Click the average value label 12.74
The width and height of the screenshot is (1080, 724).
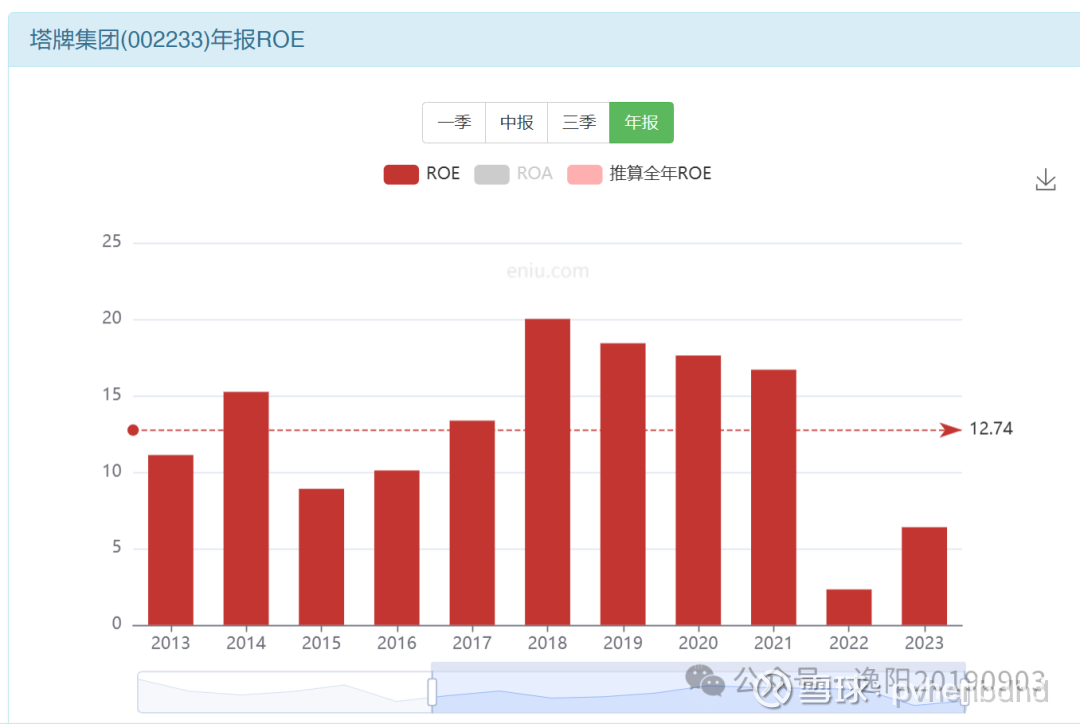991,429
